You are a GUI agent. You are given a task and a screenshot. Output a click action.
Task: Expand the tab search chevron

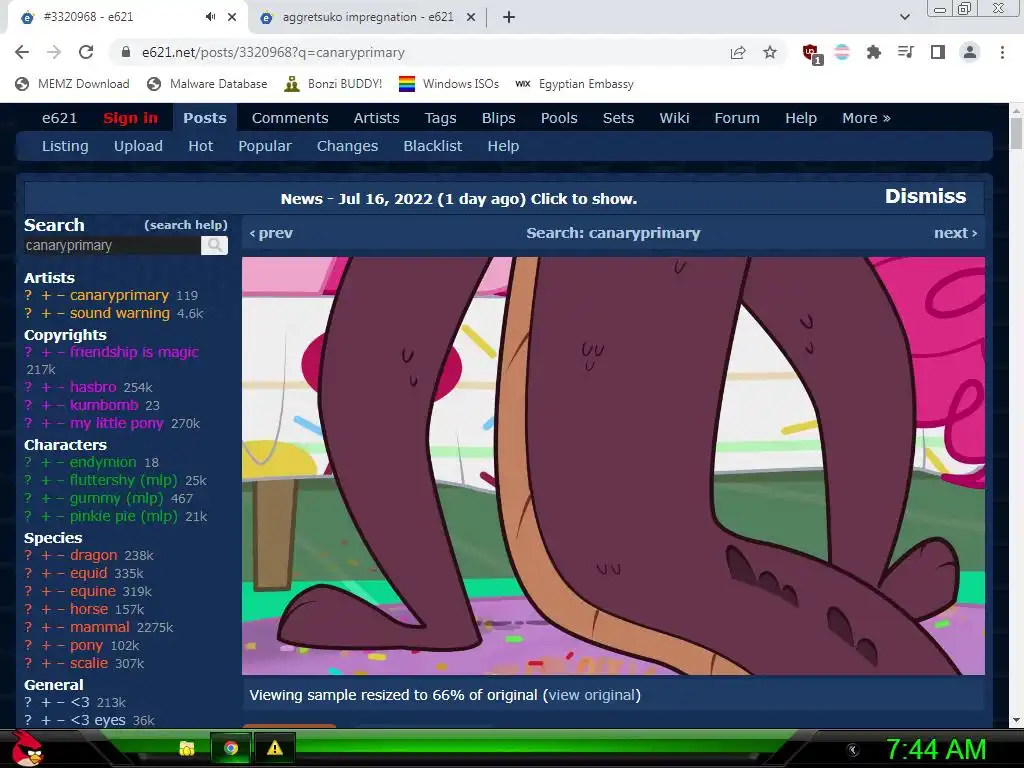coord(904,17)
